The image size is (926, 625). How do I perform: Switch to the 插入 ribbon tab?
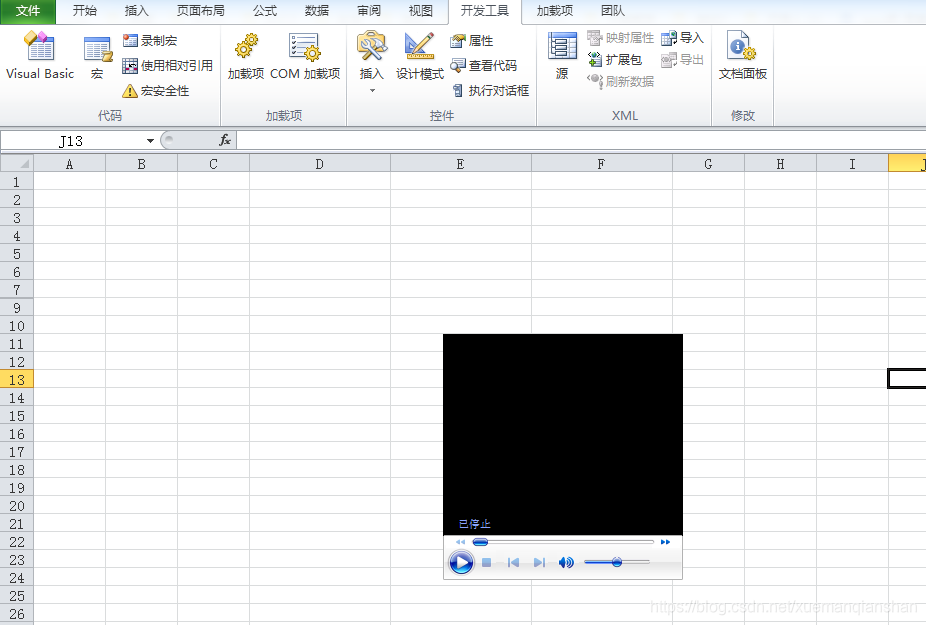136,11
